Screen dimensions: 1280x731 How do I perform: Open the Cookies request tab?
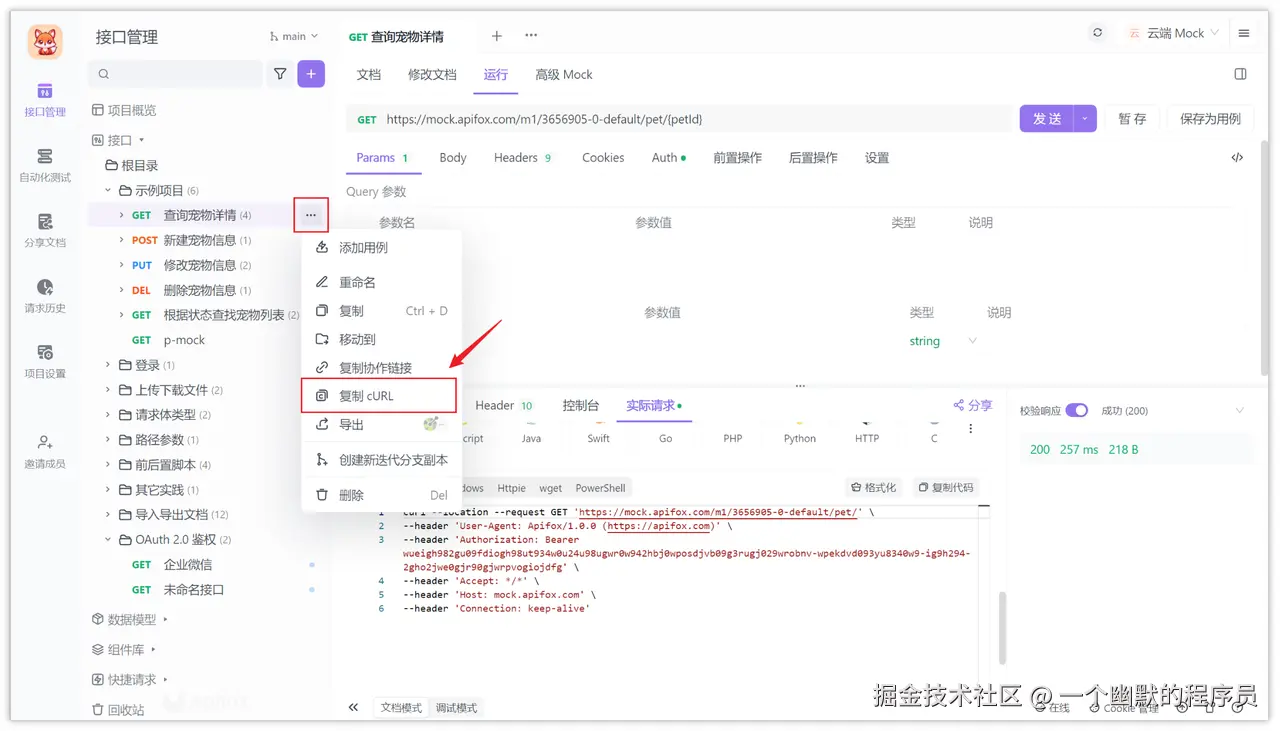603,158
